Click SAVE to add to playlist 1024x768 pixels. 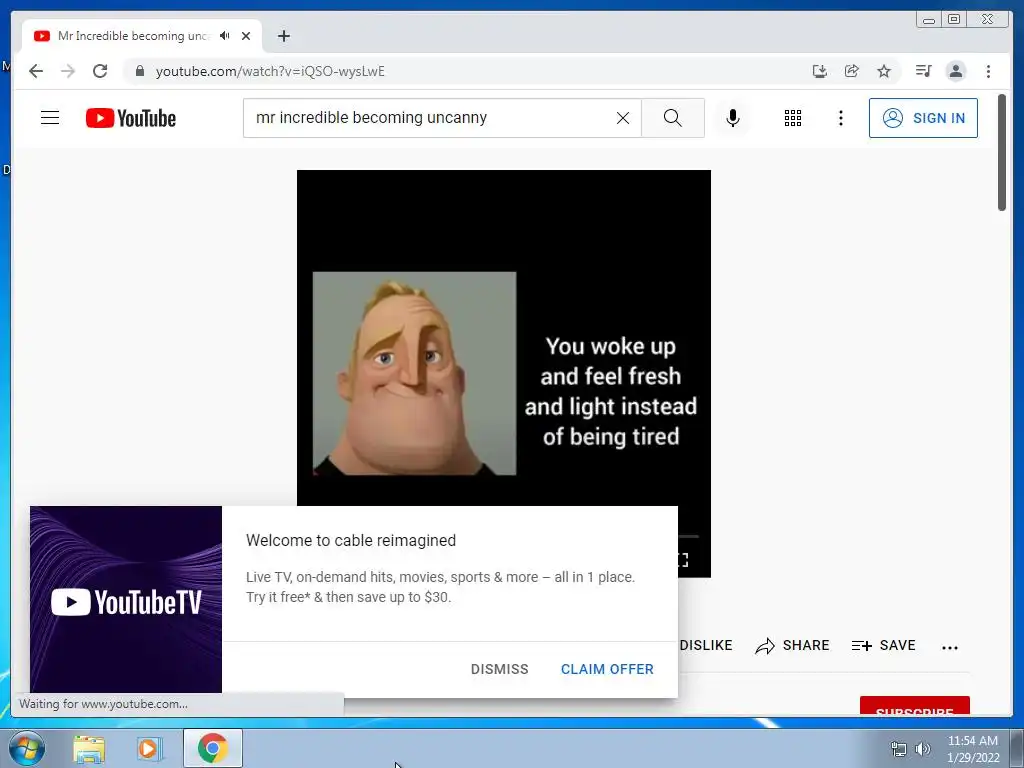tap(884, 645)
